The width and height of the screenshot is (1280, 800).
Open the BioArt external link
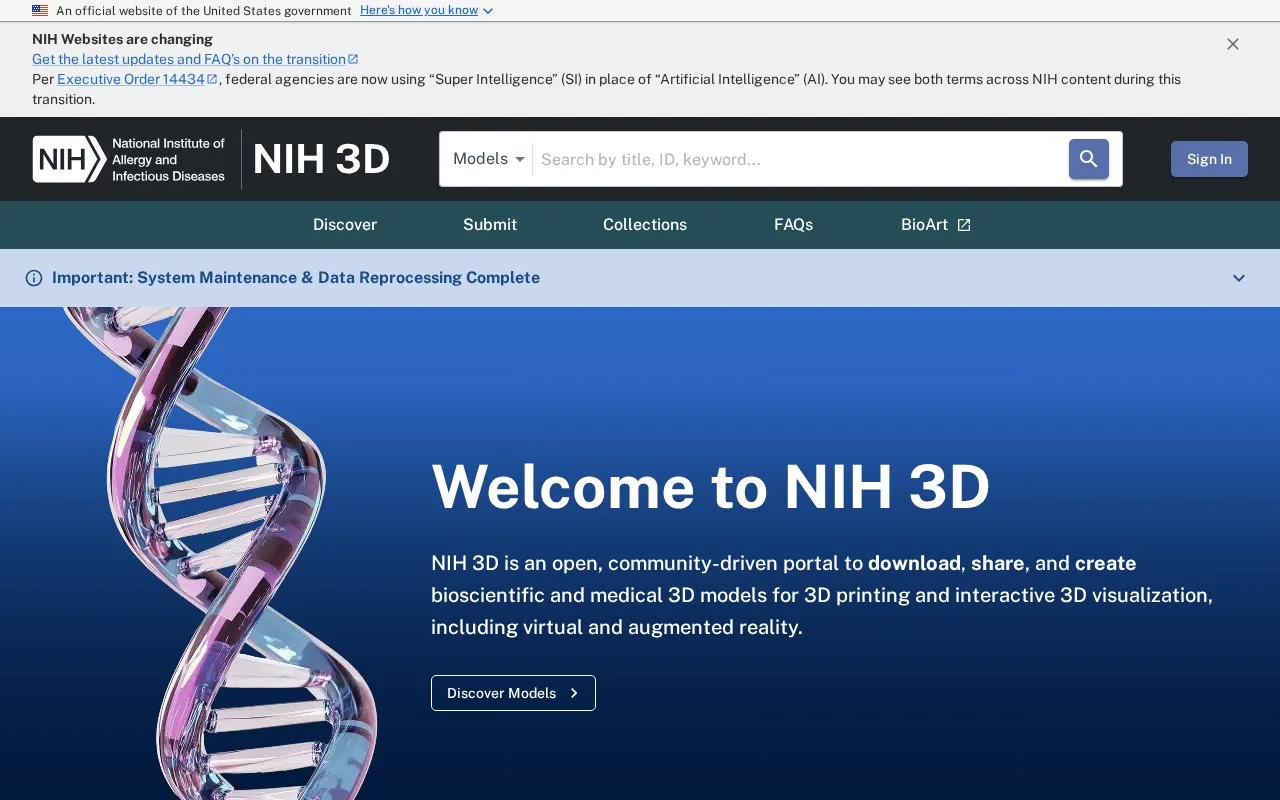tap(936, 225)
